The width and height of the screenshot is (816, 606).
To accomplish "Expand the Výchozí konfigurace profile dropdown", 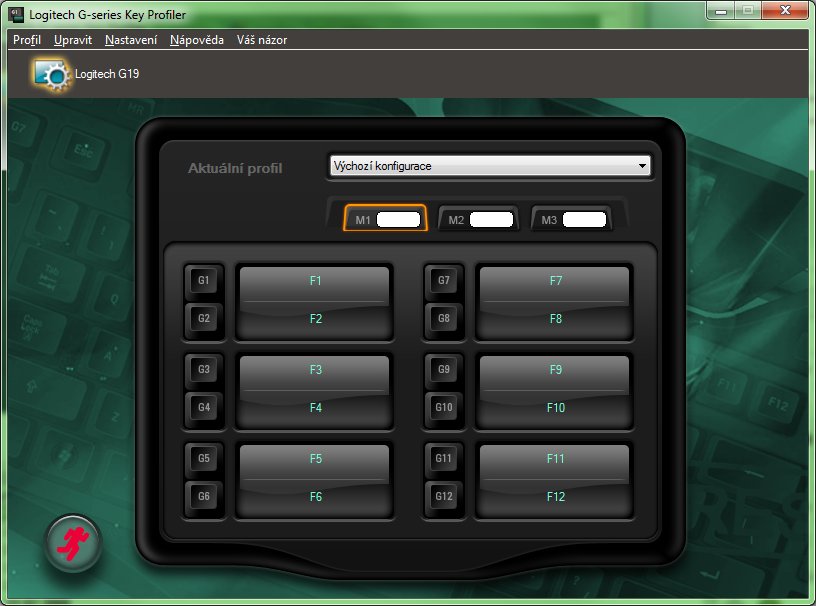I will (x=490, y=166).
